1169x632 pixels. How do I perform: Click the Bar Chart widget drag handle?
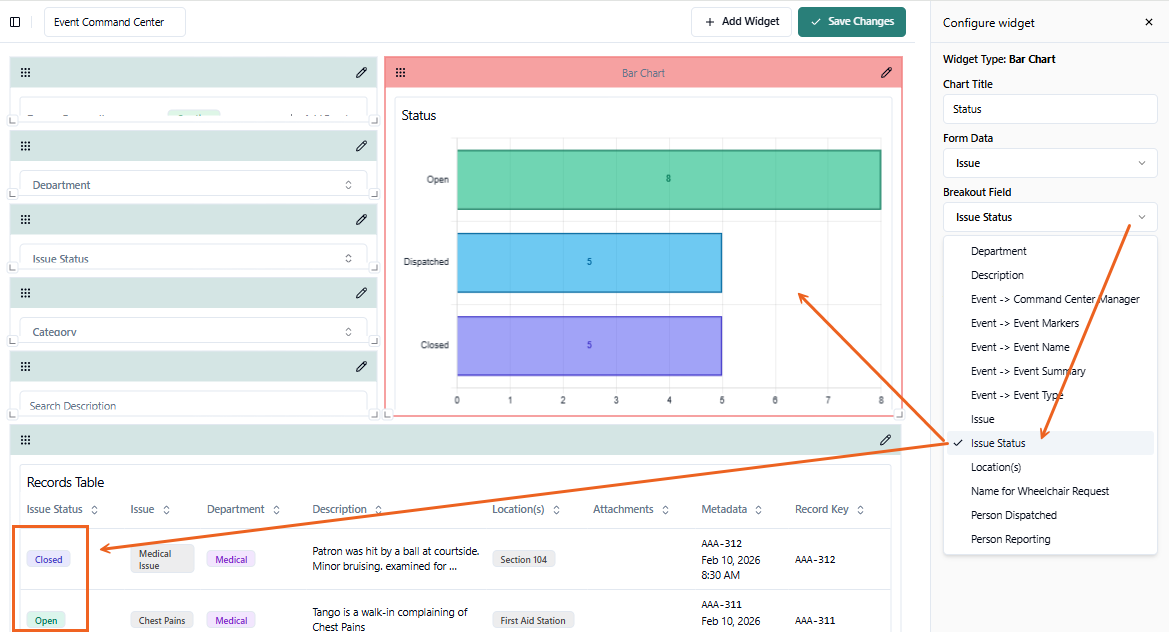click(x=400, y=72)
